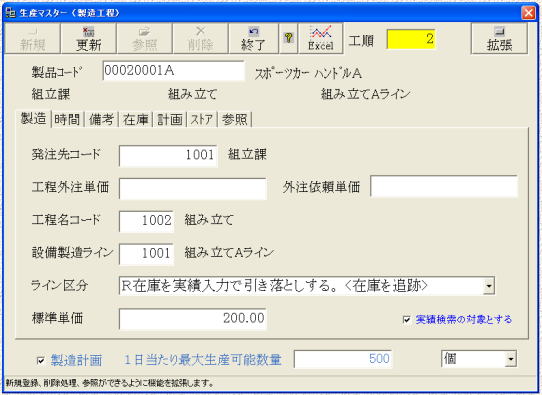
Task: Click the 終了 (exit) toolbar button
Action: coord(253,38)
